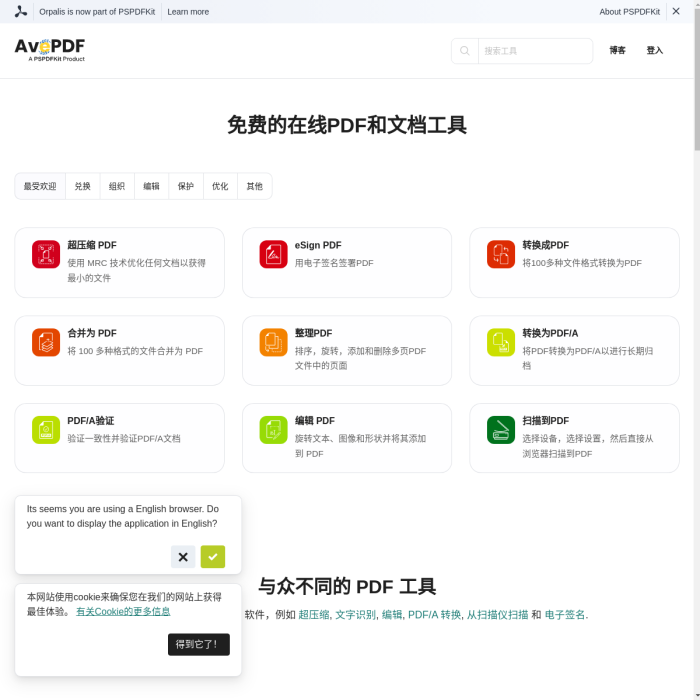Open the eSign PDF tool icon
The width and height of the screenshot is (700, 700).
(x=273, y=254)
